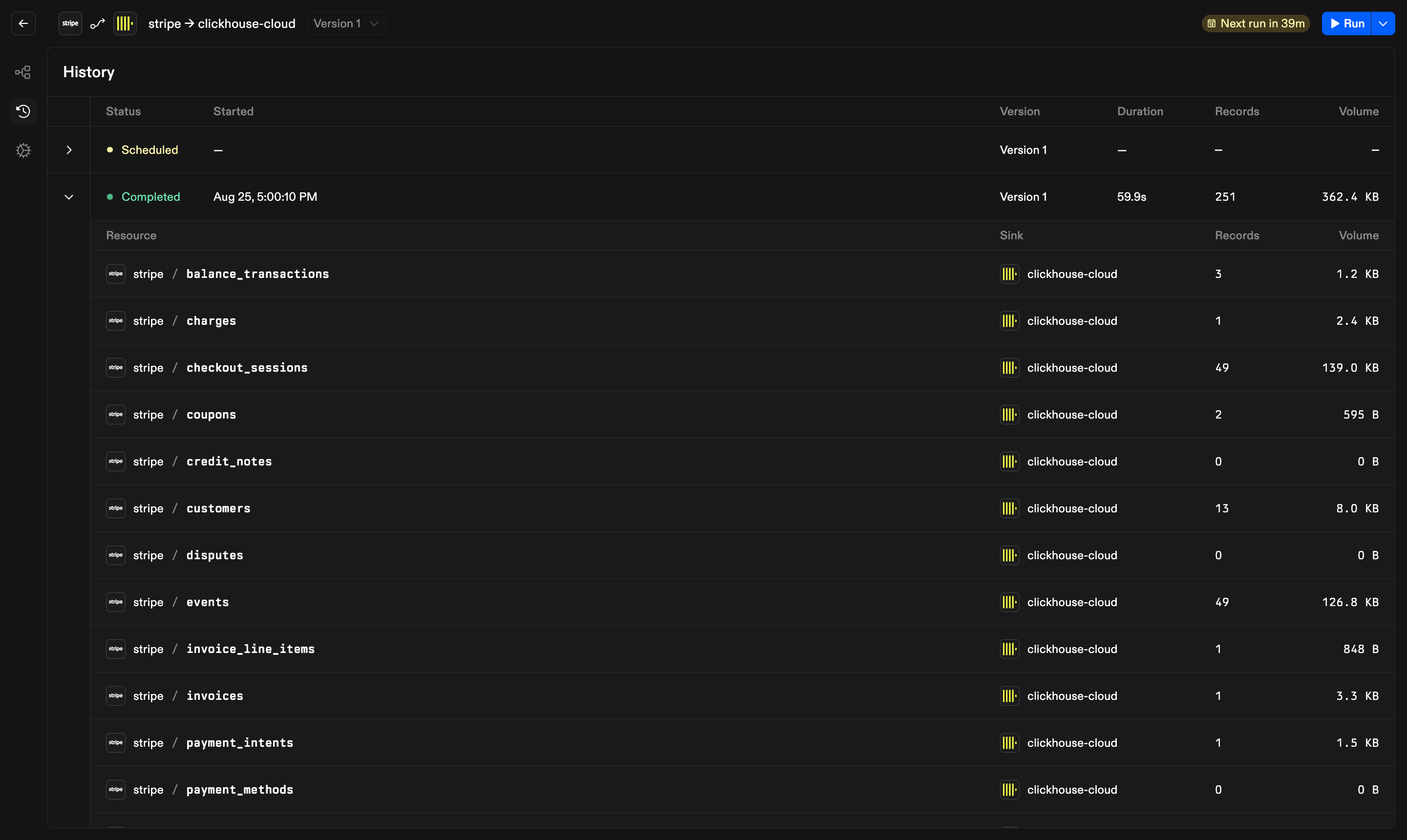Click the 139.0 KB volume for checkout_sessions
1407x840 pixels.
click(1350, 368)
